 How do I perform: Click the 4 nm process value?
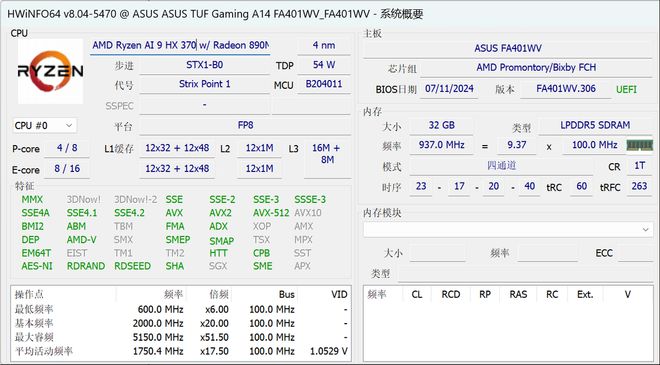pos(324,45)
